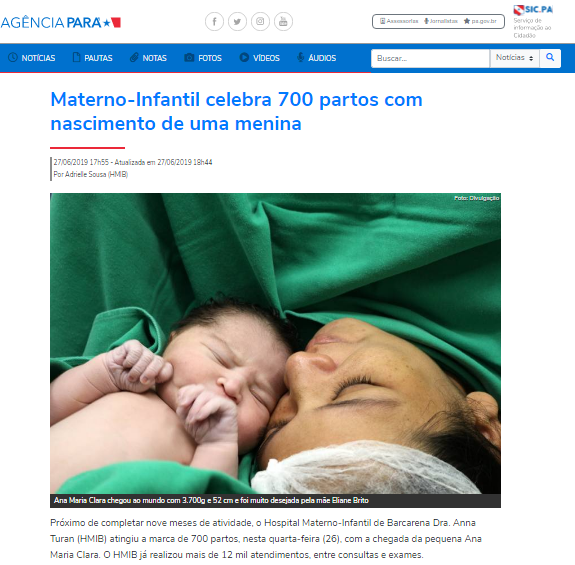575x565 pixels.
Task: Click the search magnifier button
Action: (x=550, y=58)
